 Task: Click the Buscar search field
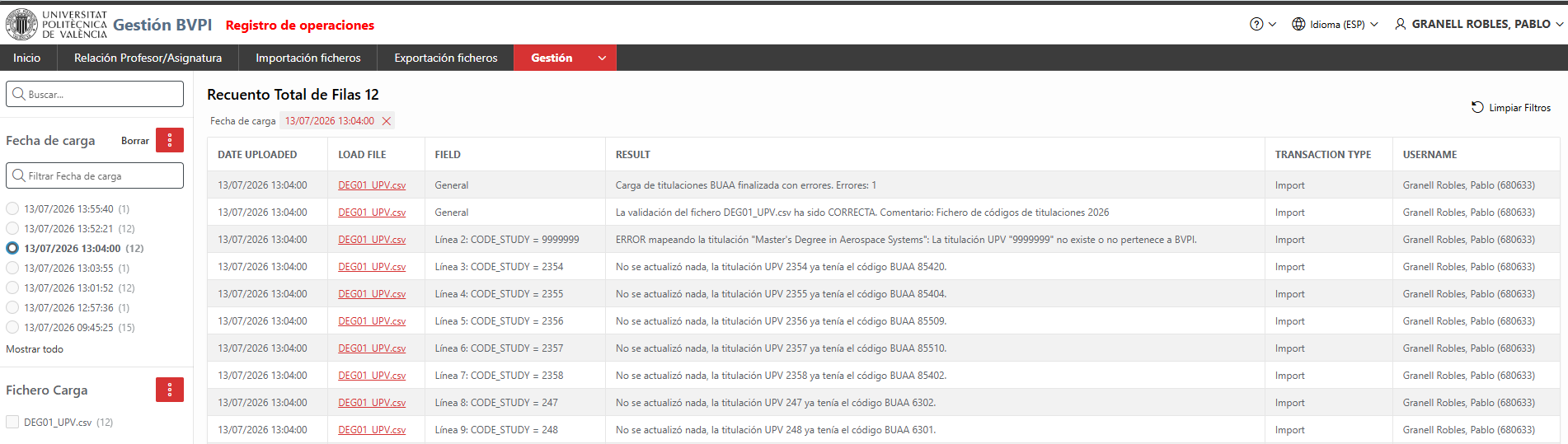[x=95, y=94]
